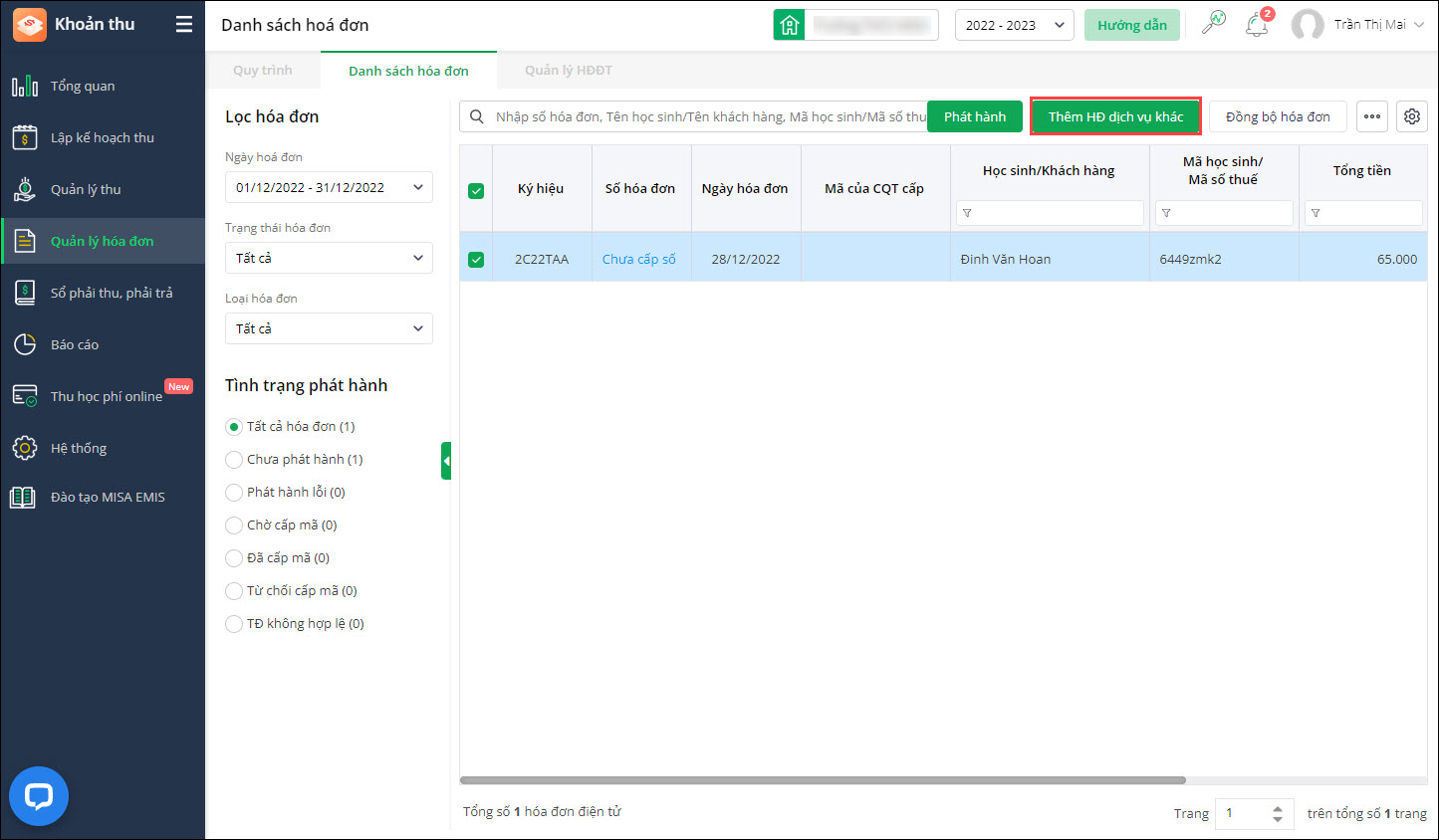Click the 2C22TAA symbol cell
This screenshot has height=840, width=1439.
[x=542, y=259]
